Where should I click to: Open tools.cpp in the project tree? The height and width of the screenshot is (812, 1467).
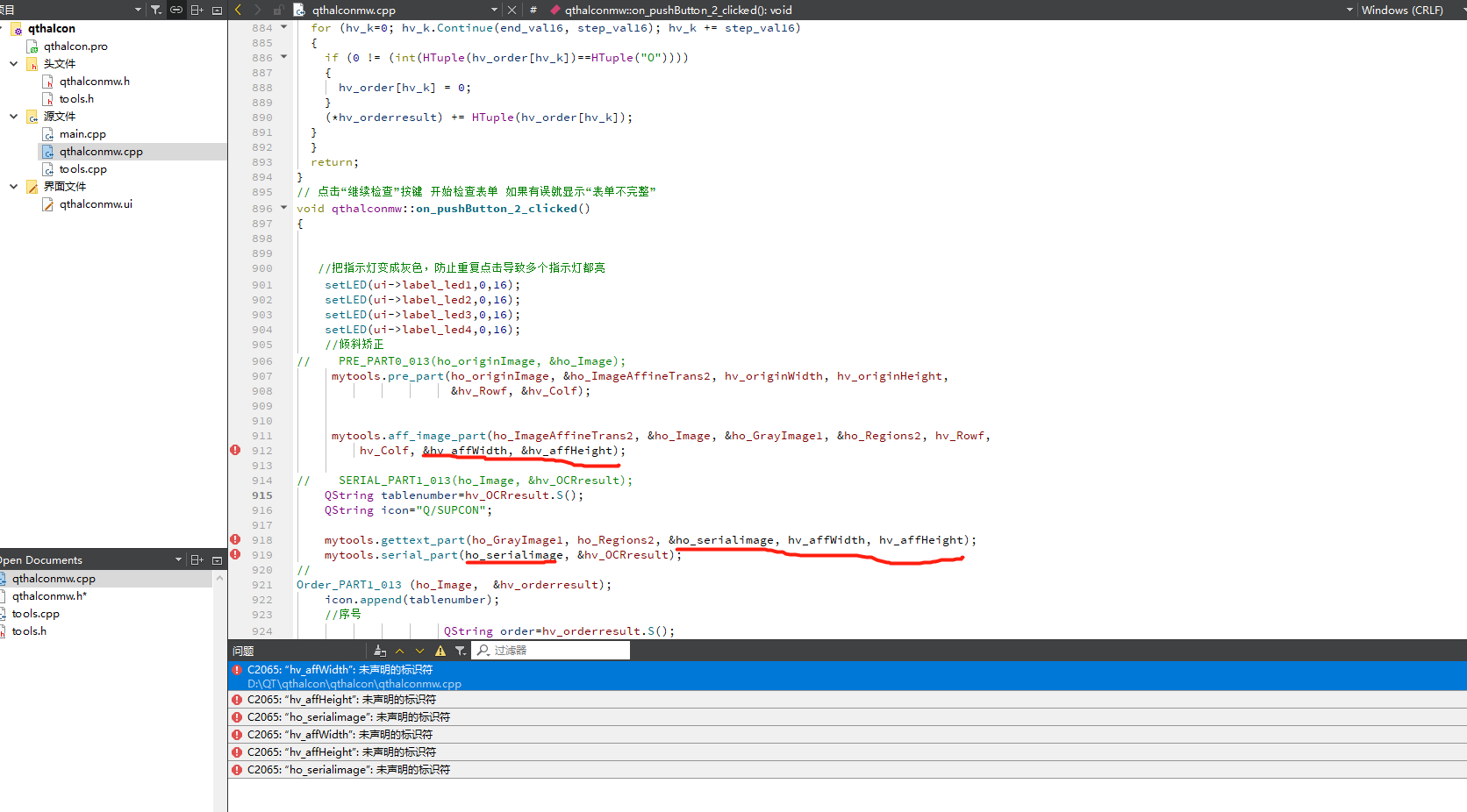click(82, 169)
